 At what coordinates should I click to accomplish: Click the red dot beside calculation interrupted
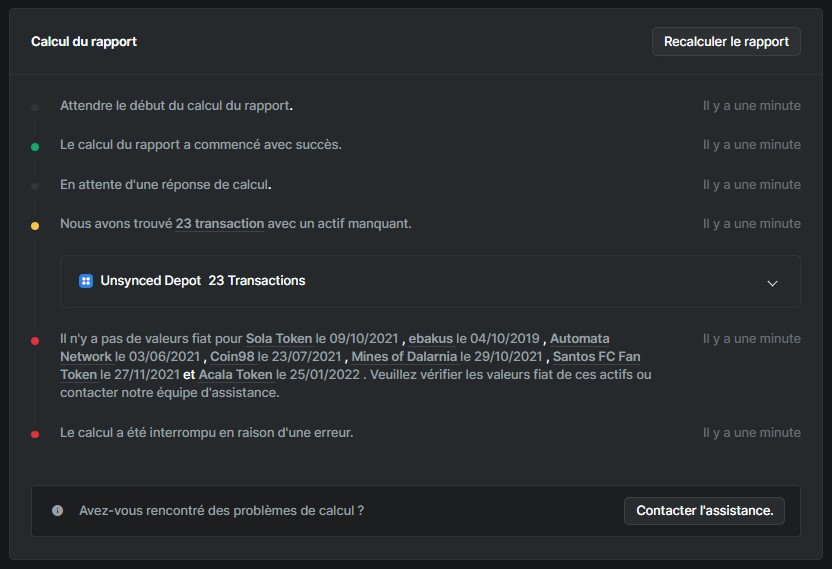click(x=35, y=434)
